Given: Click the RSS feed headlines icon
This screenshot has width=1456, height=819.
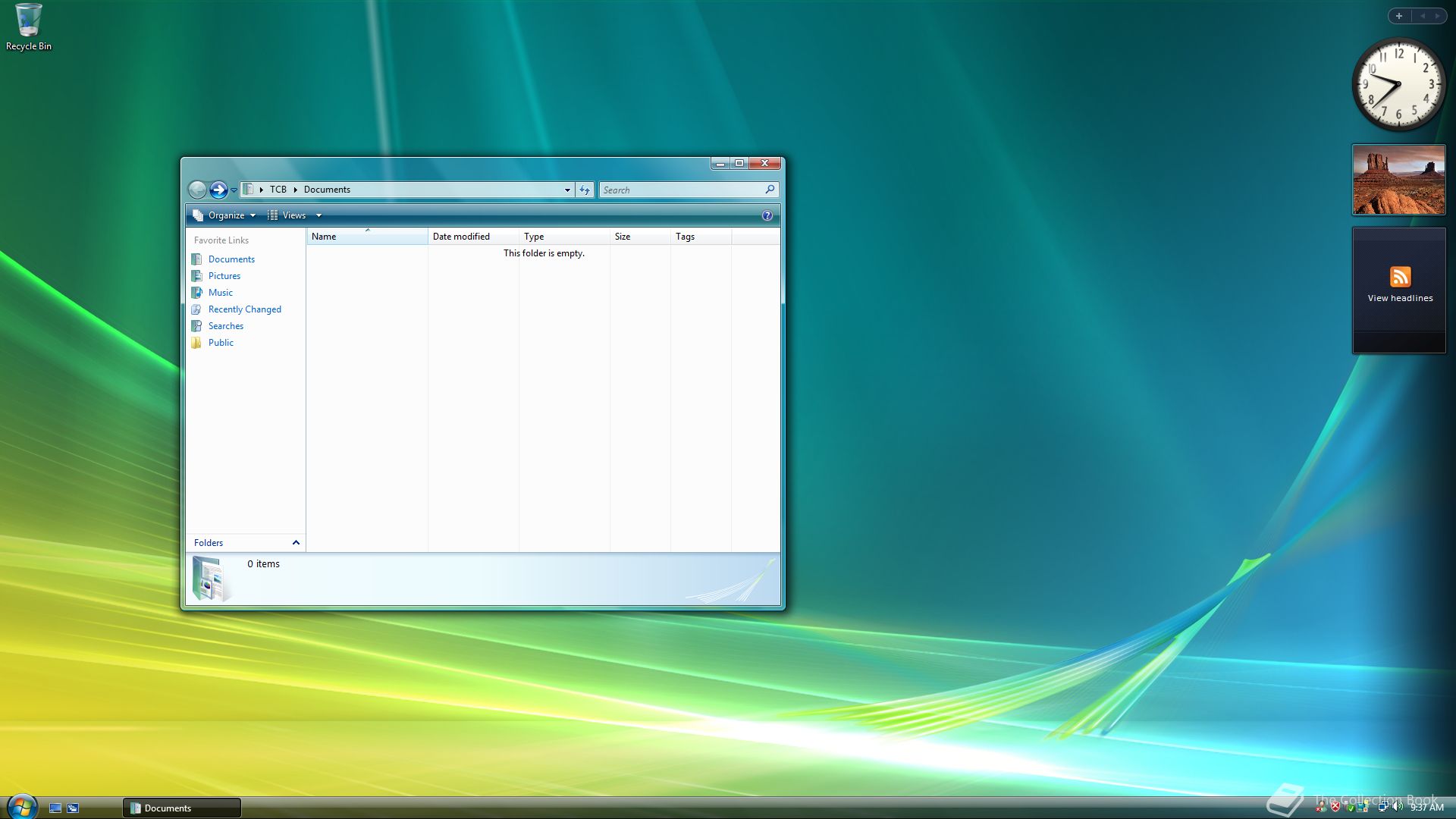Looking at the screenshot, I should click(1400, 277).
